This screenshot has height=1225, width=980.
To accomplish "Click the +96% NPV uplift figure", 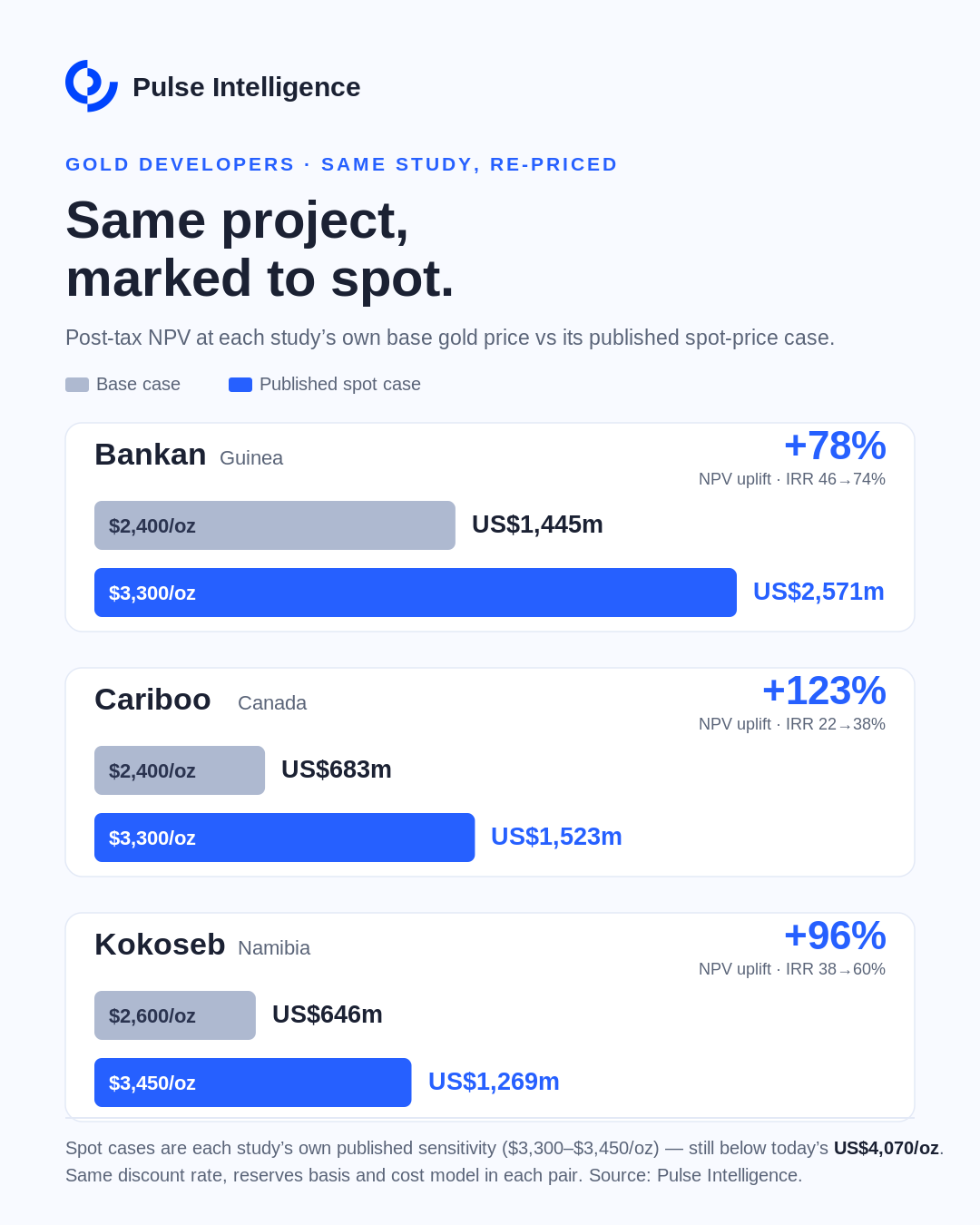I will 835,936.
